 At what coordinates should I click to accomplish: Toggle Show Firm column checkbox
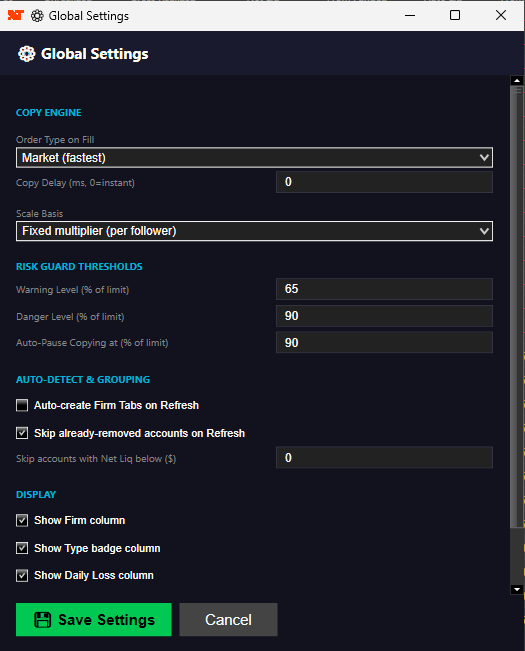click(22, 520)
